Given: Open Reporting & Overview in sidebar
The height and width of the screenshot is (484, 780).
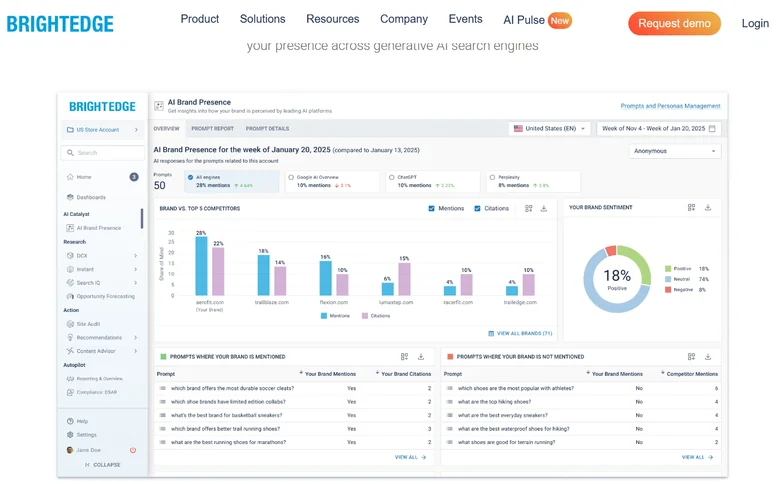Looking at the screenshot, I should coord(95,379).
